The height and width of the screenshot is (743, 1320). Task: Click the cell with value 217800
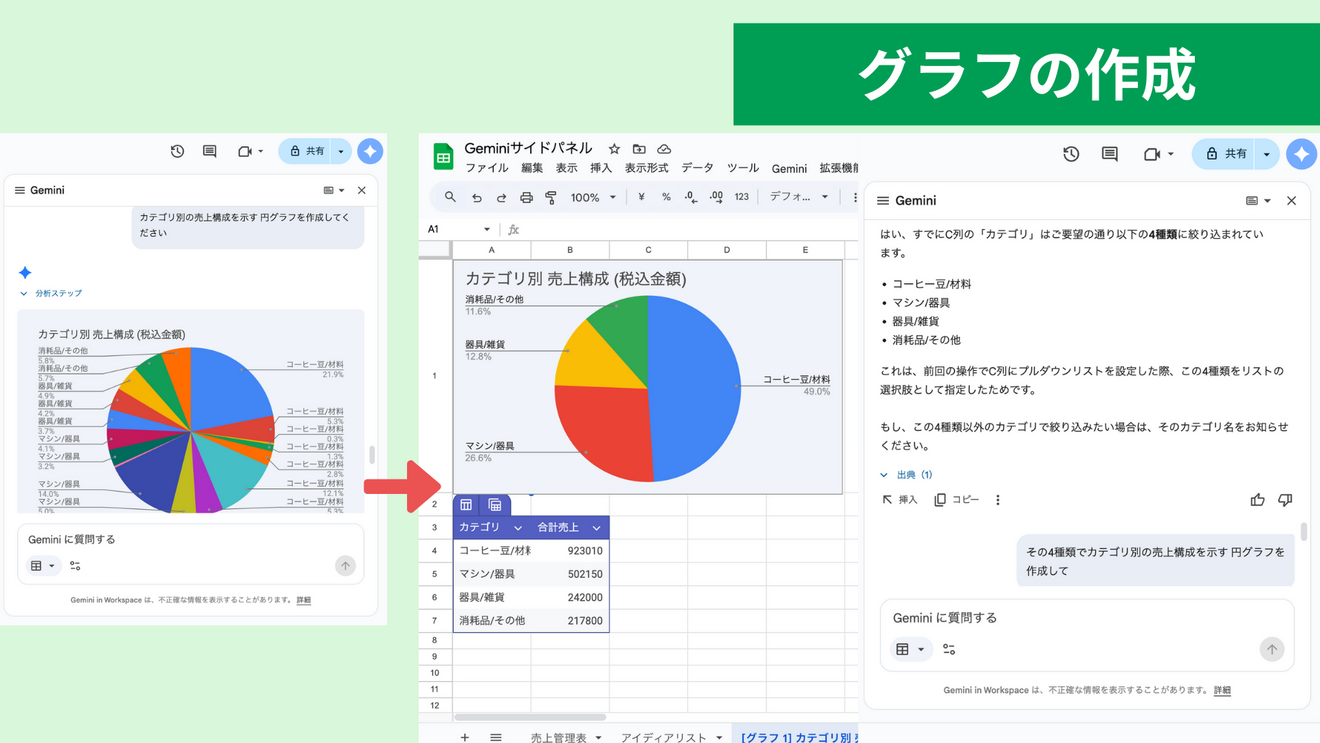pyautogui.click(x=570, y=621)
